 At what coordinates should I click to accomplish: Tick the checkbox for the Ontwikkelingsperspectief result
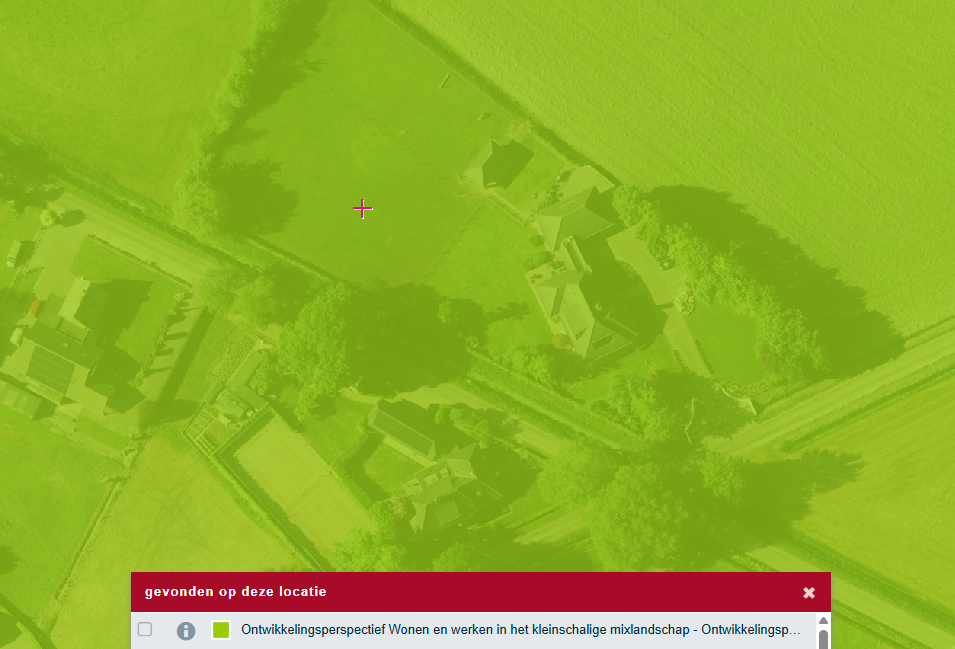point(145,630)
